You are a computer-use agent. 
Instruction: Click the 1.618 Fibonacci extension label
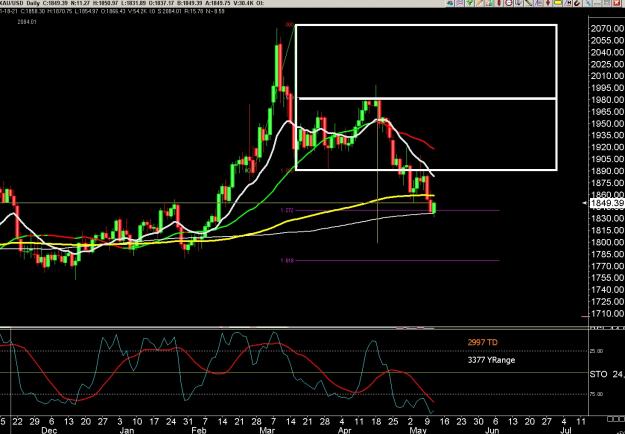pos(287,261)
